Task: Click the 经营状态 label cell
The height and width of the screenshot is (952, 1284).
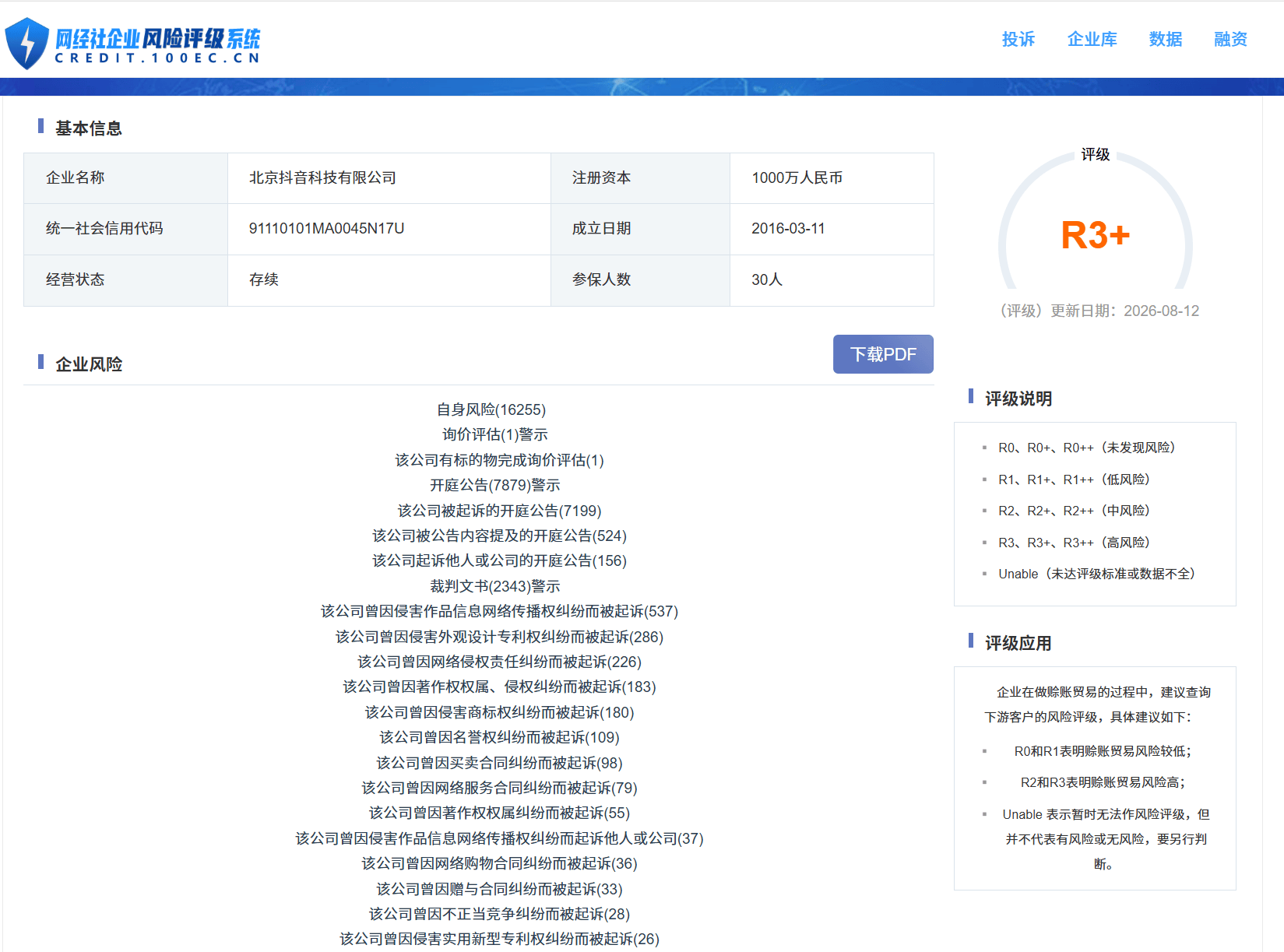Action: coord(125,280)
